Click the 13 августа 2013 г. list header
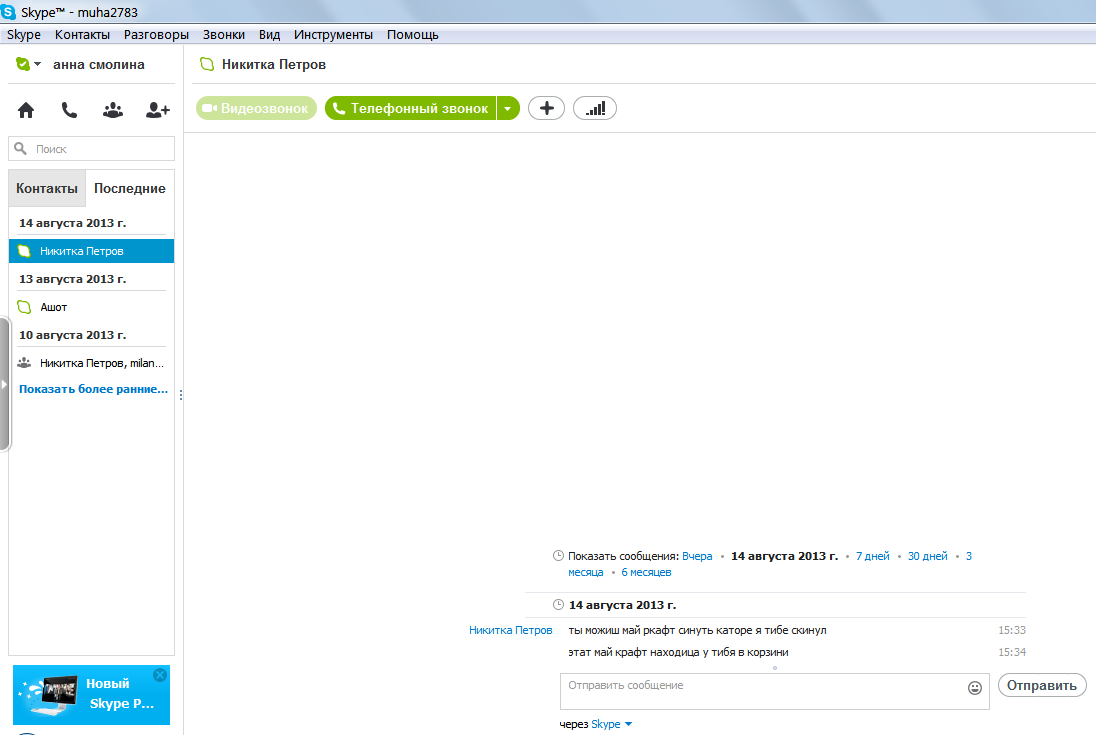This screenshot has width=1096, height=735. (x=73, y=279)
